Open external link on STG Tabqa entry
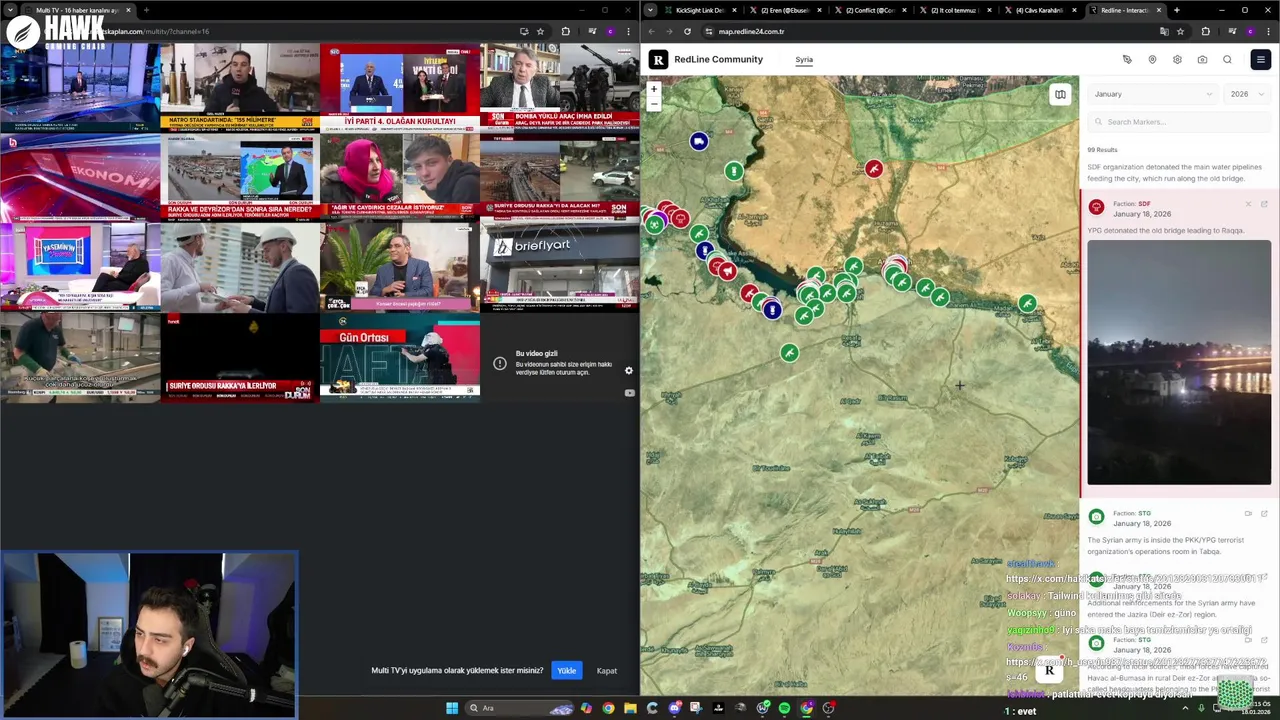Image resolution: width=1280 pixels, height=720 pixels. point(1264,514)
